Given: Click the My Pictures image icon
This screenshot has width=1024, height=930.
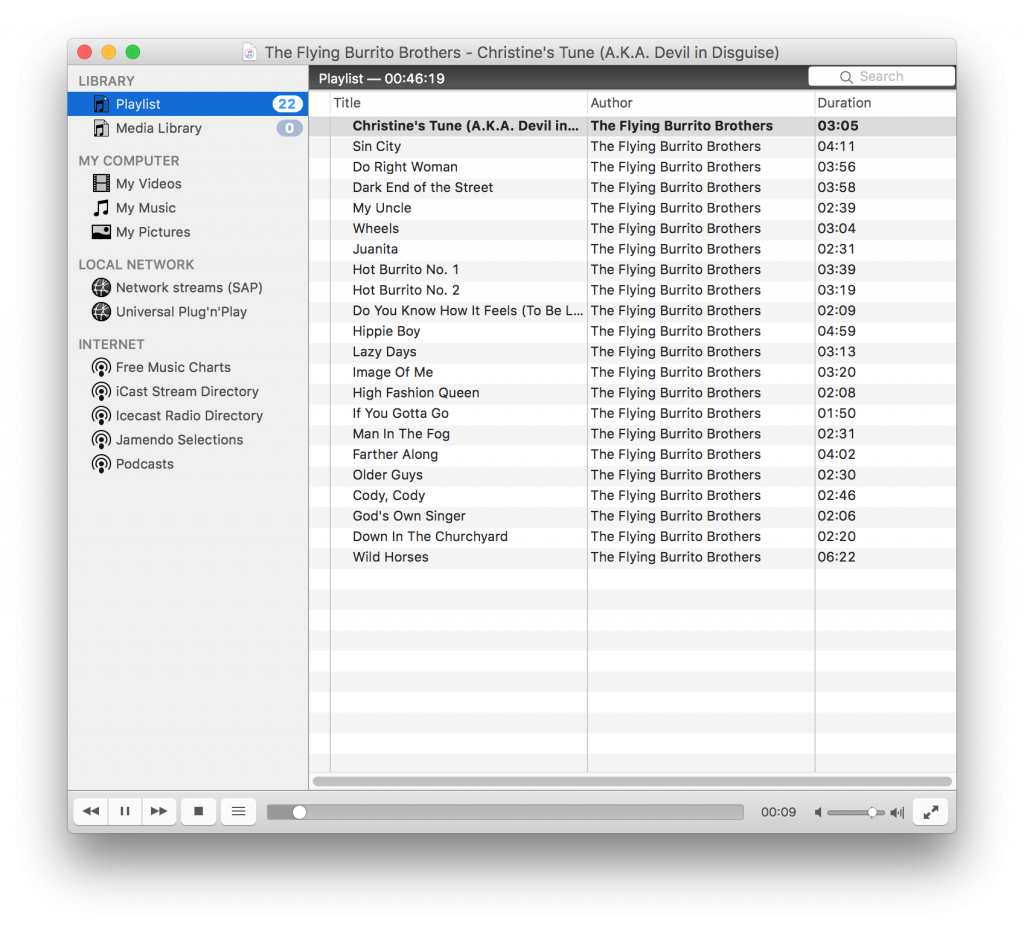Looking at the screenshot, I should 101,232.
